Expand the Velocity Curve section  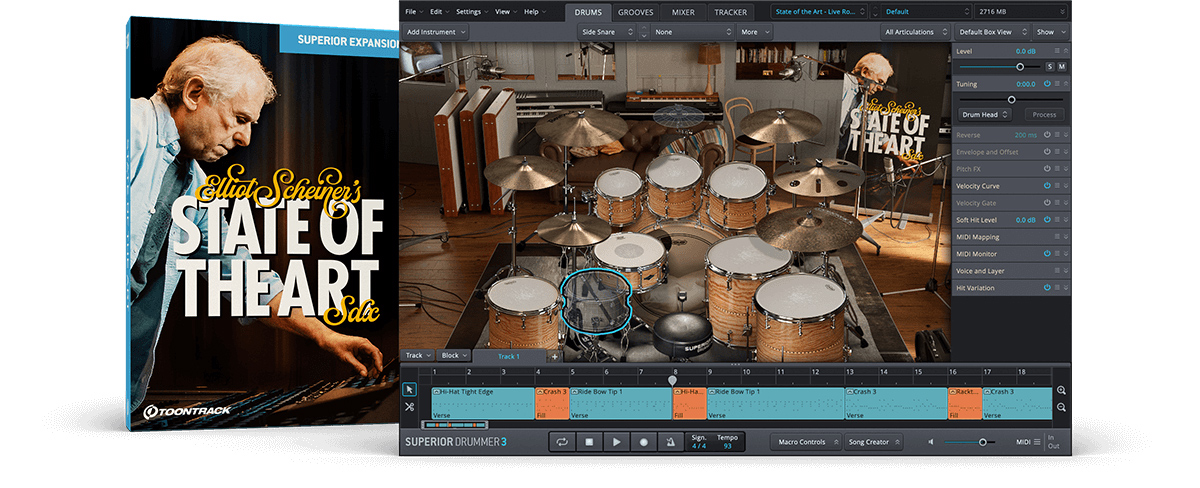tap(1066, 186)
